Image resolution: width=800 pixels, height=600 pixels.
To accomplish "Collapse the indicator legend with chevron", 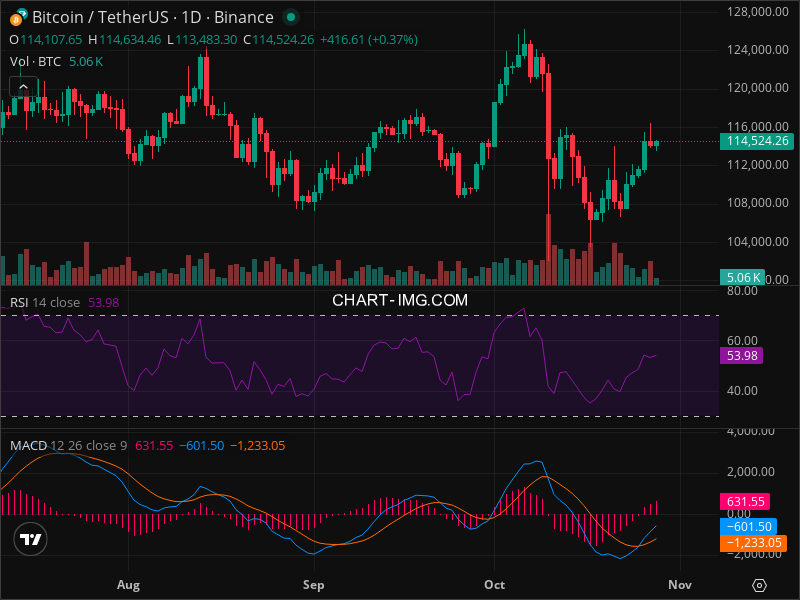I will click(x=22, y=87).
